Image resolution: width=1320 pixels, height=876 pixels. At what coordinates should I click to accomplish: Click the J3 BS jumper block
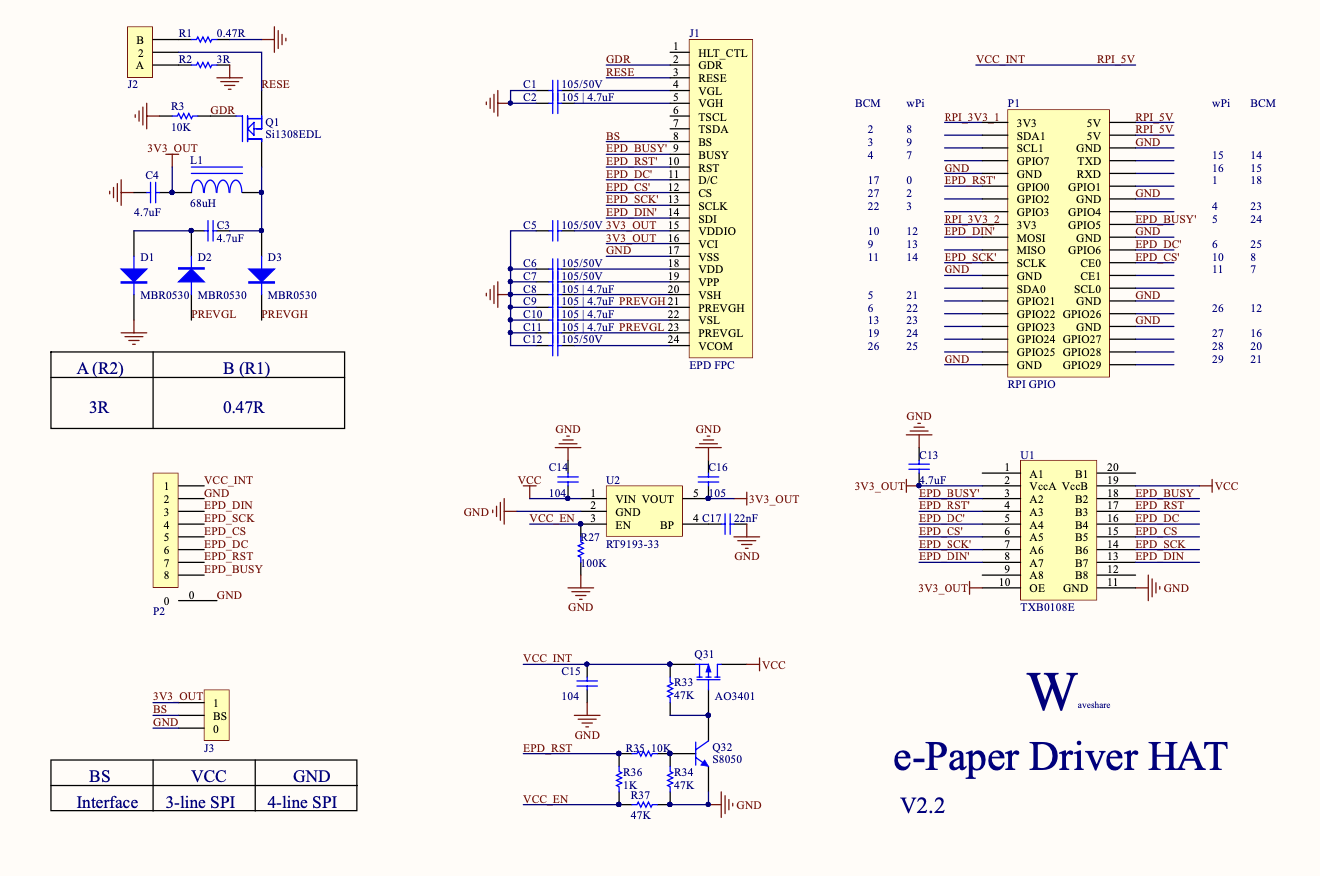click(x=219, y=716)
